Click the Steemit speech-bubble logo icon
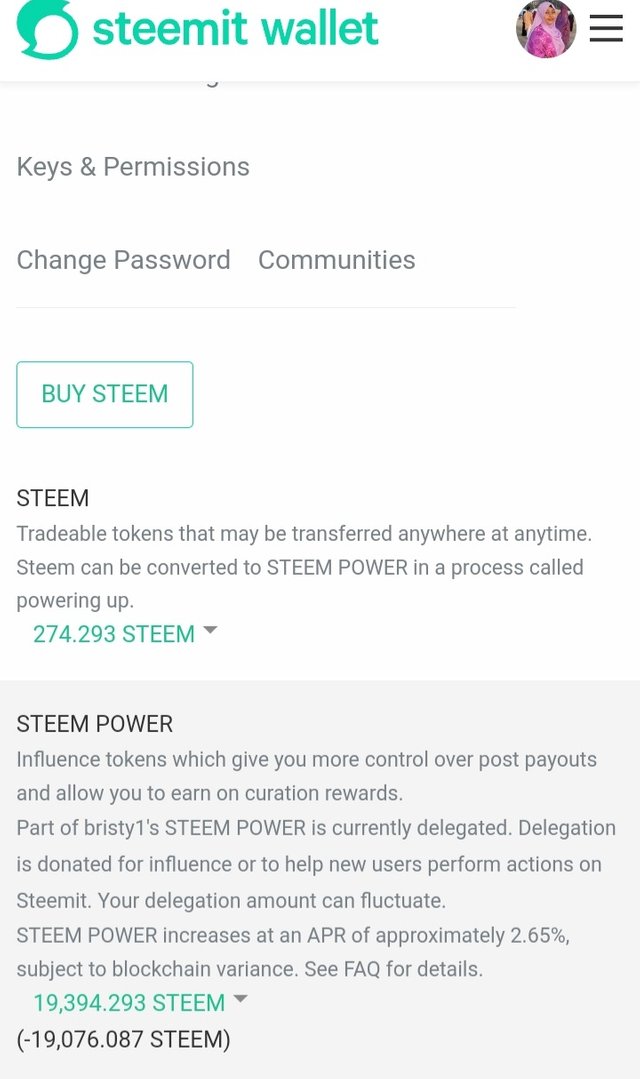 (x=46, y=30)
